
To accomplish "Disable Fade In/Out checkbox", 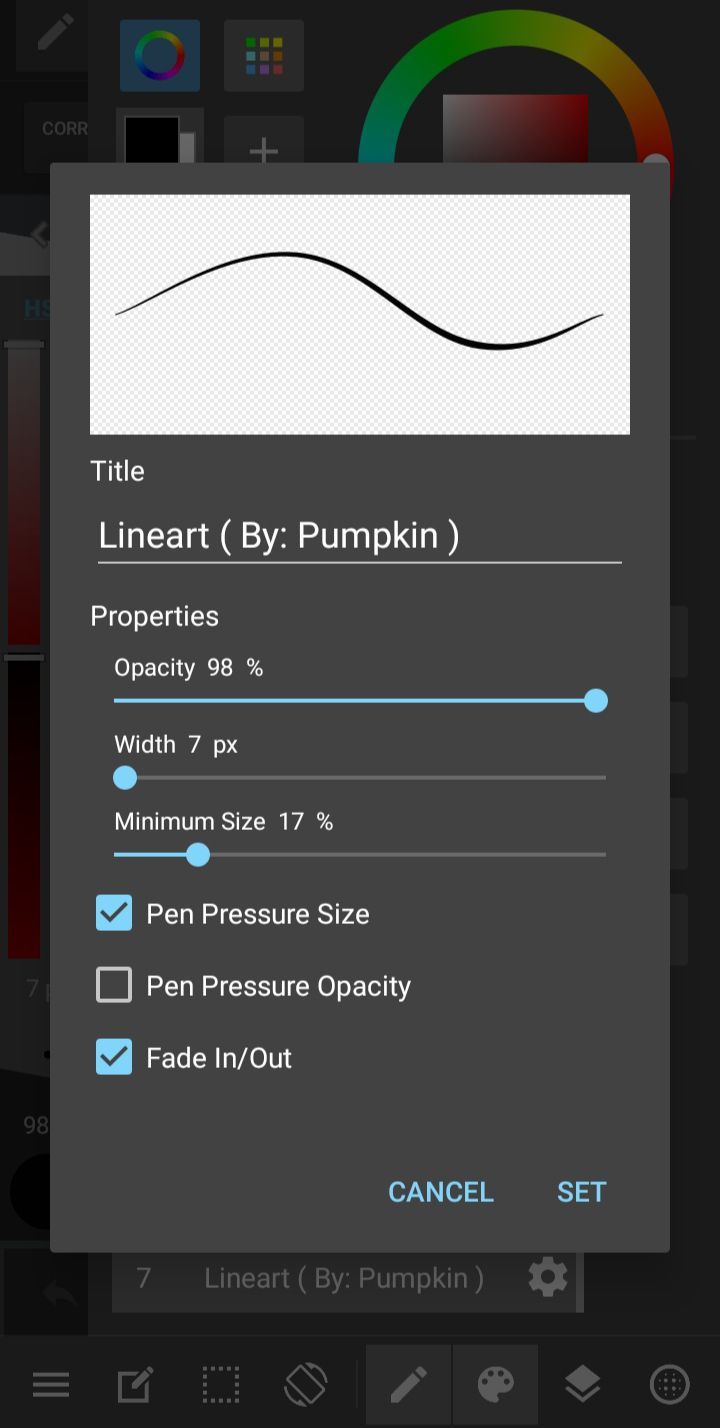I will 114,1057.
